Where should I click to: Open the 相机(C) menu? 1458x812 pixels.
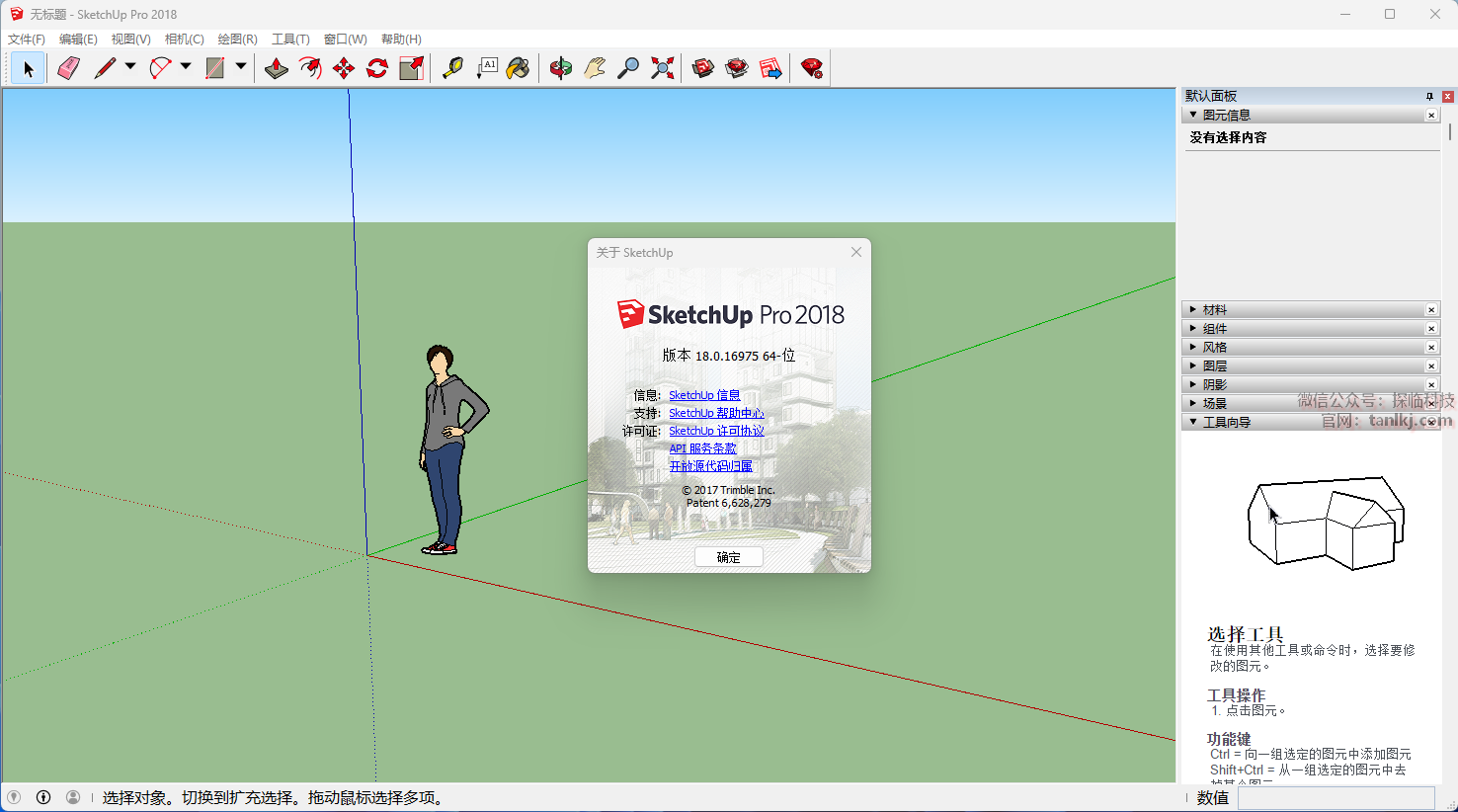184,40
